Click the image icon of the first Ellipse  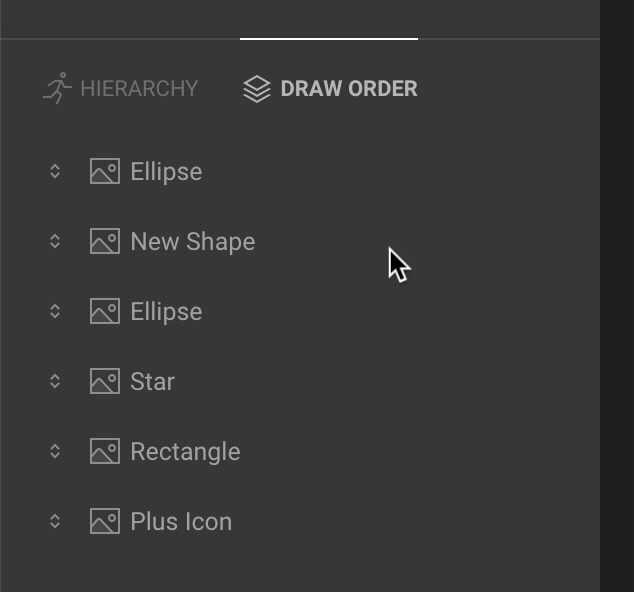(x=105, y=171)
